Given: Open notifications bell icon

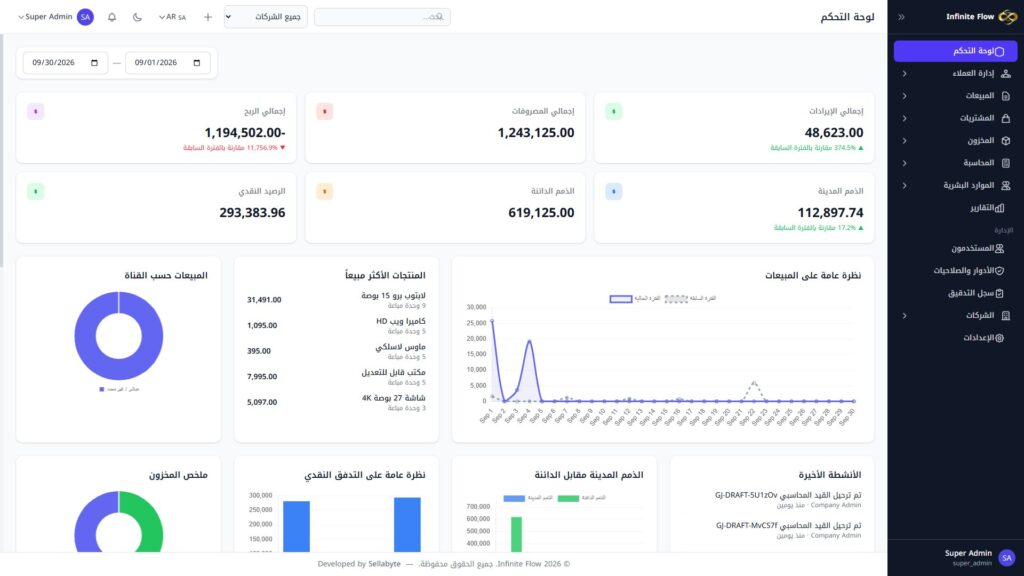Looking at the screenshot, I should (112, 17).
